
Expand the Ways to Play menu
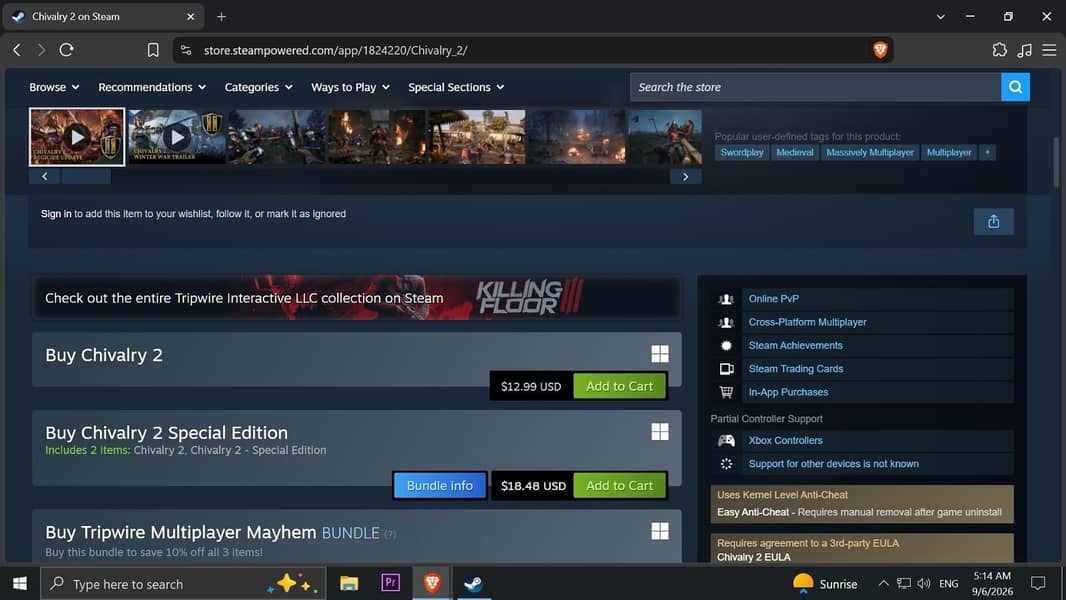350,87
